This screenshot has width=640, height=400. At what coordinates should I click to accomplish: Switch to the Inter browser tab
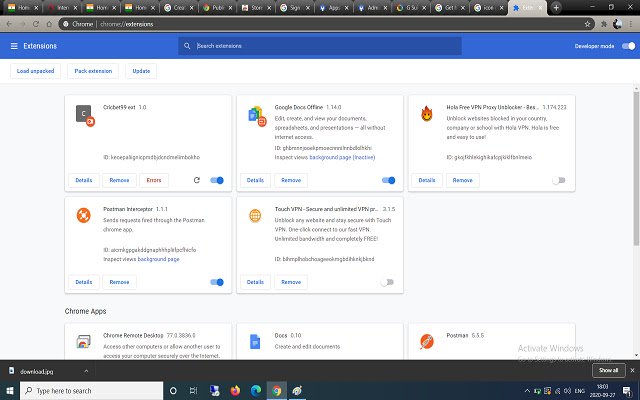62,8
